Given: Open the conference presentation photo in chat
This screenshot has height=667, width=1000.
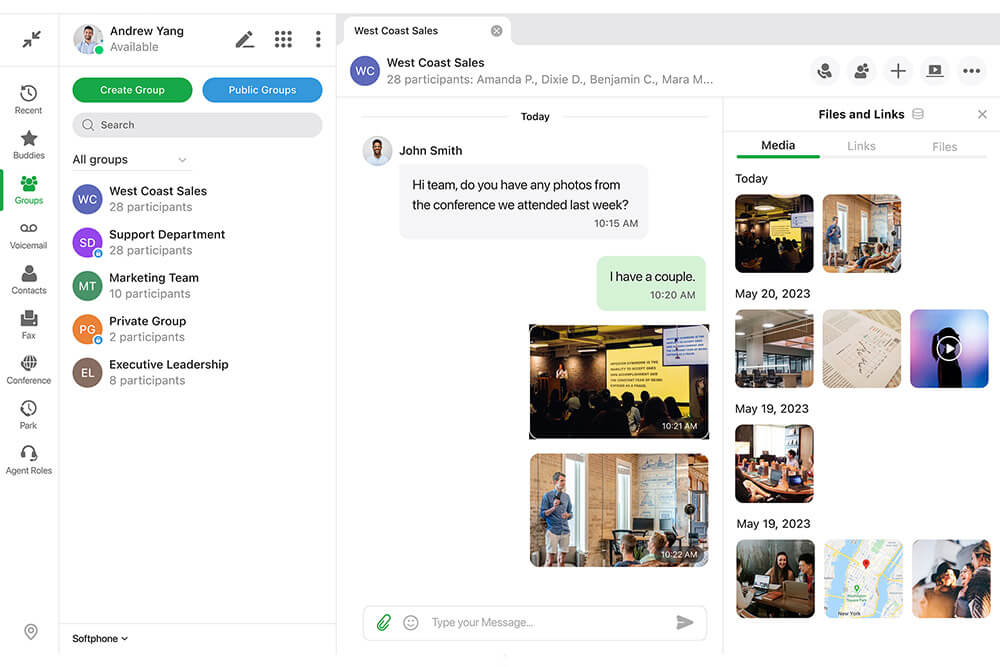Looking at the screenshot, I should [619, 382].
